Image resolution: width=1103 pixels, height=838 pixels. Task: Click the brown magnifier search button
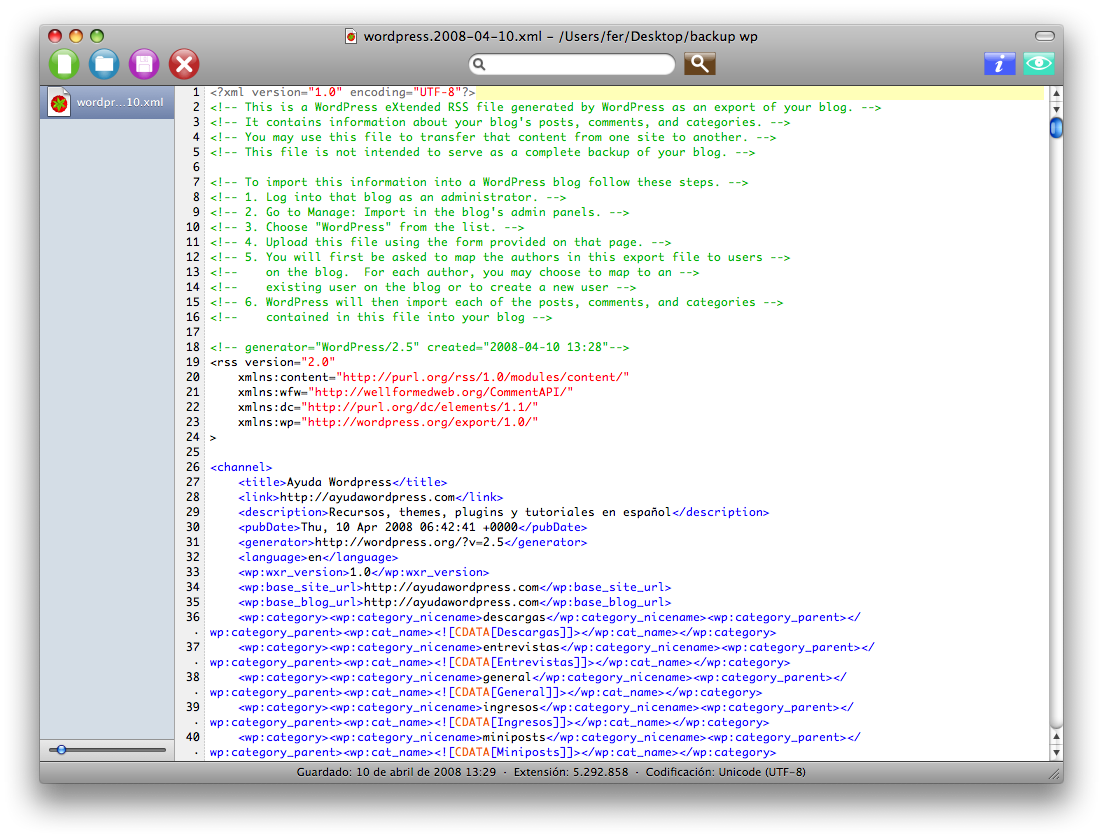tap(700, 64)
